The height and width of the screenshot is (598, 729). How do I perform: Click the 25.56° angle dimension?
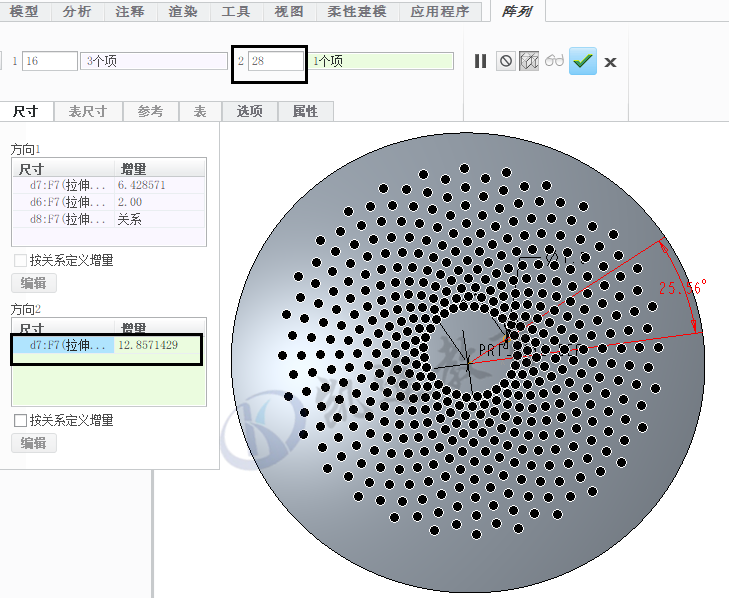[x=683, y=287]
